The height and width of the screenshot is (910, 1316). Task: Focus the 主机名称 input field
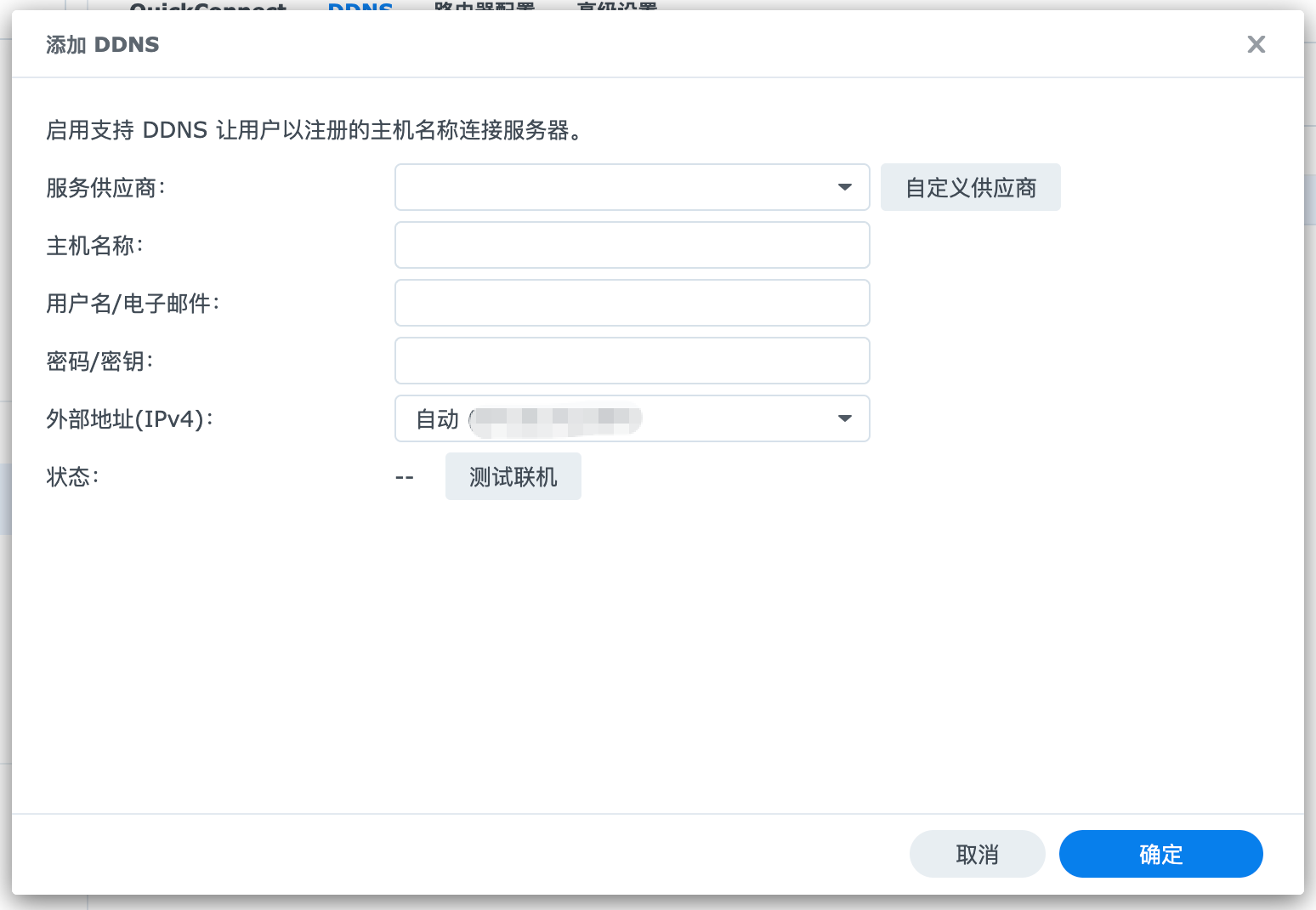(632, 245)
